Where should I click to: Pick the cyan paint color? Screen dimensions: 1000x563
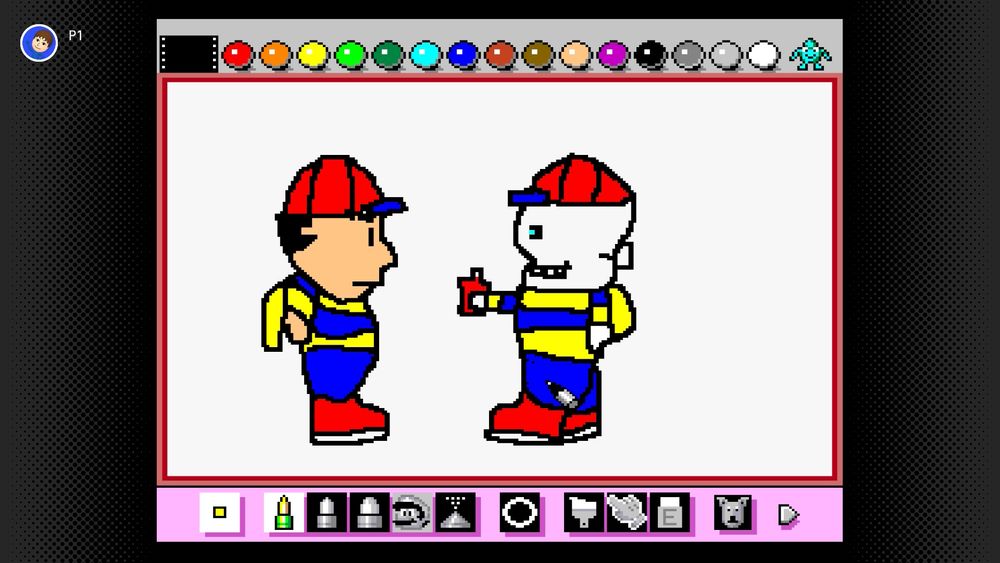pyautogui.click(x=425, y=55)
